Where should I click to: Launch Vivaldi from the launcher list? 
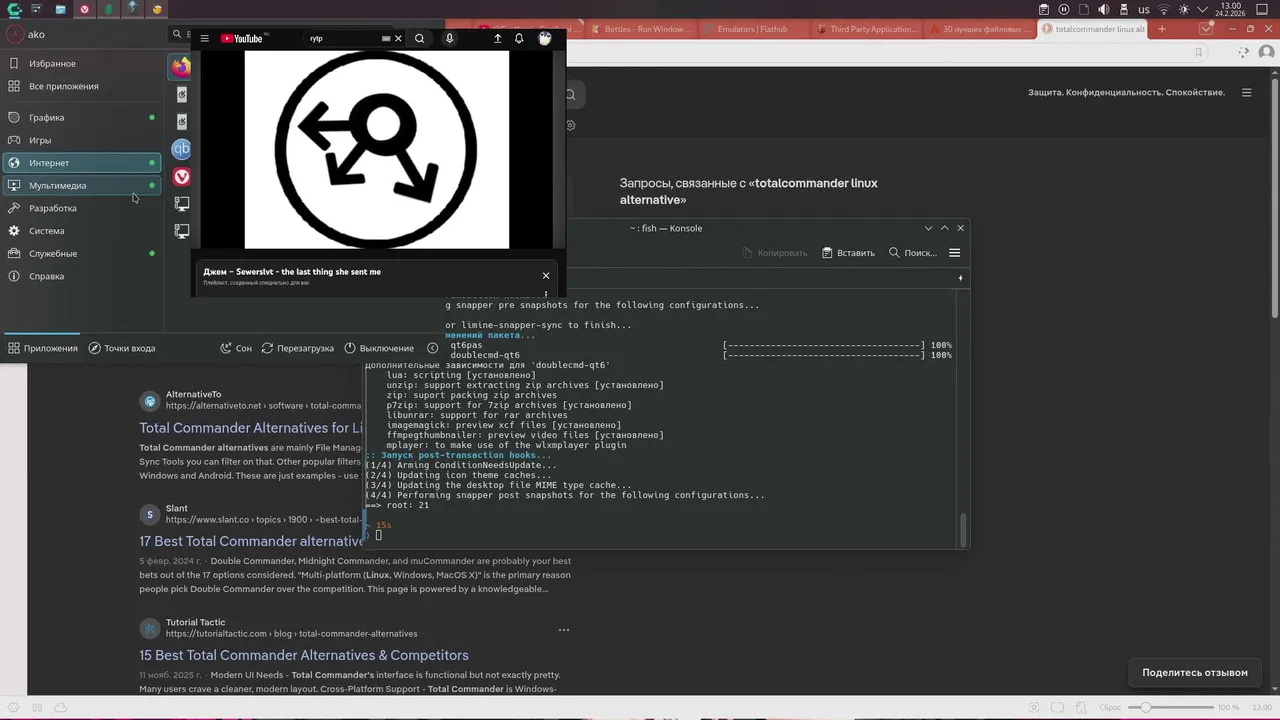pos(181,177)
